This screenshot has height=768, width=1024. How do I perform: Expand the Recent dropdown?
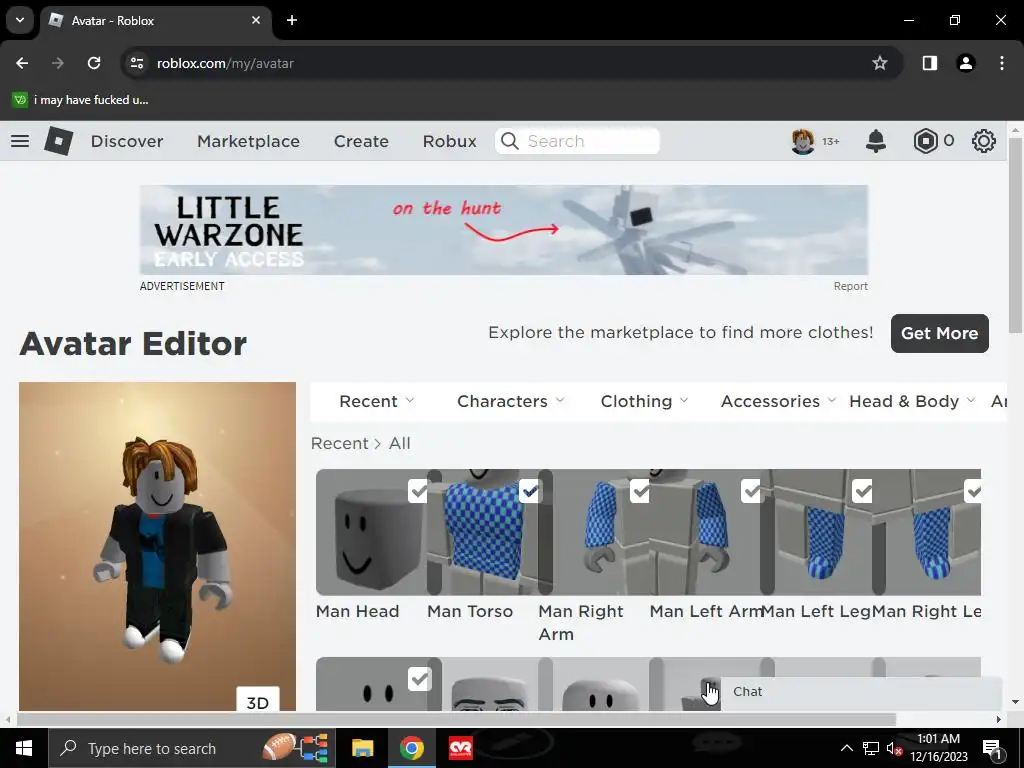(x=377, y=401)
